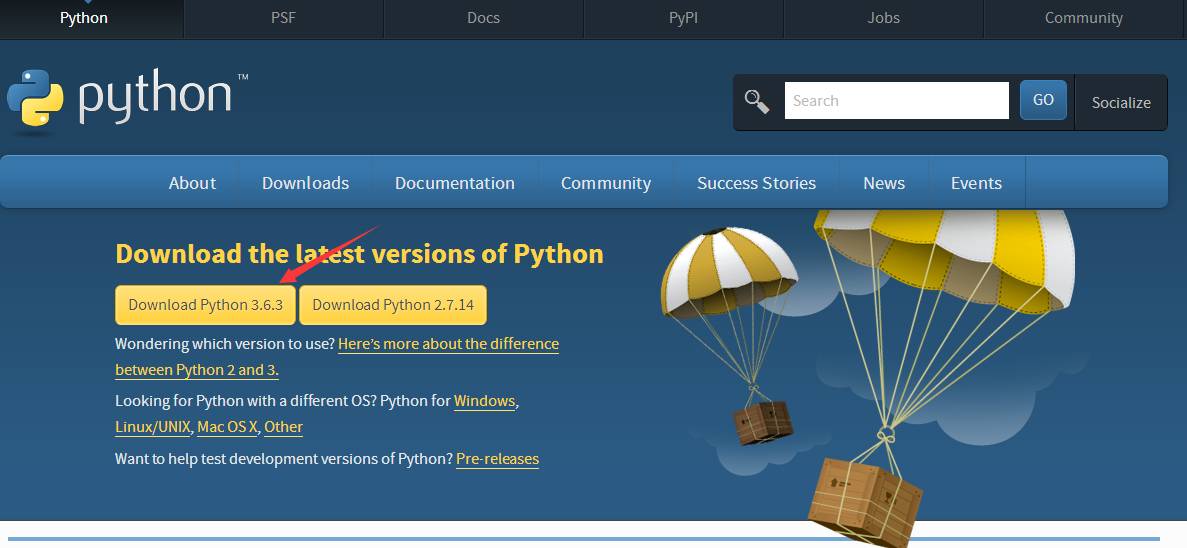The image size is (1187, 548).
Task: Open the News navigation menu
Action: (884, 183)
